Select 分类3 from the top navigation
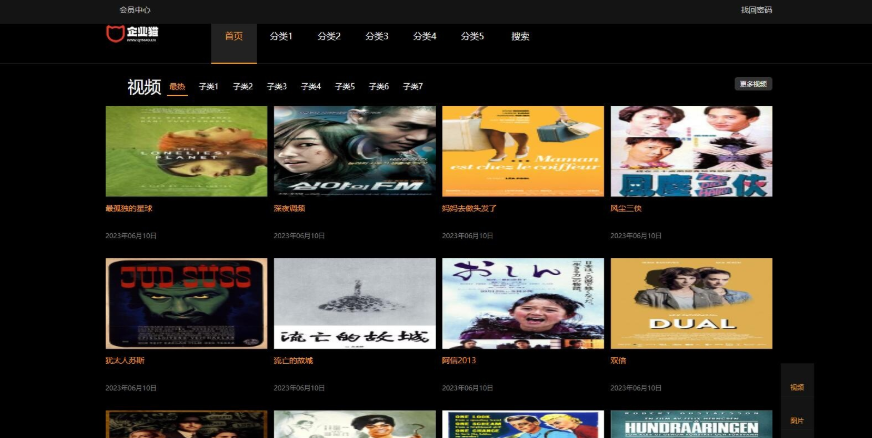This screenshot has height=438, width=872. 377,37
